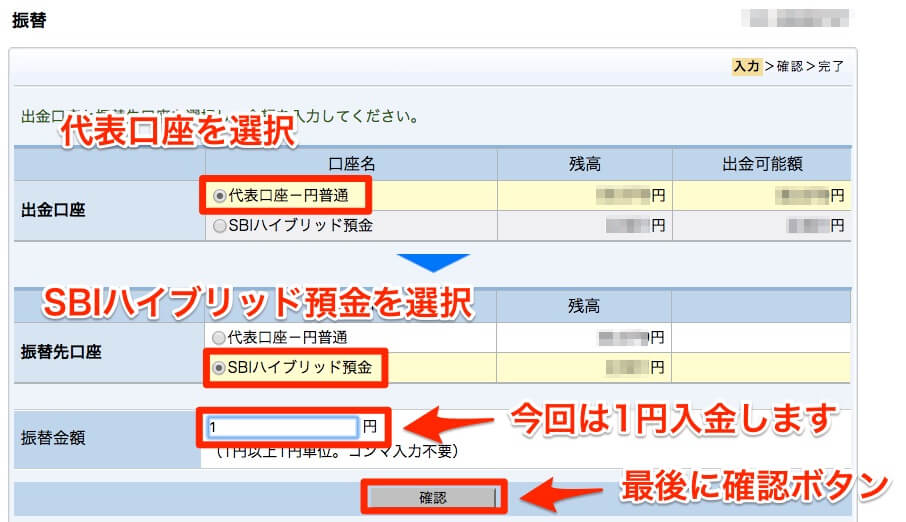
Task: Click the 振替 page heading
Action: (29, 20)
